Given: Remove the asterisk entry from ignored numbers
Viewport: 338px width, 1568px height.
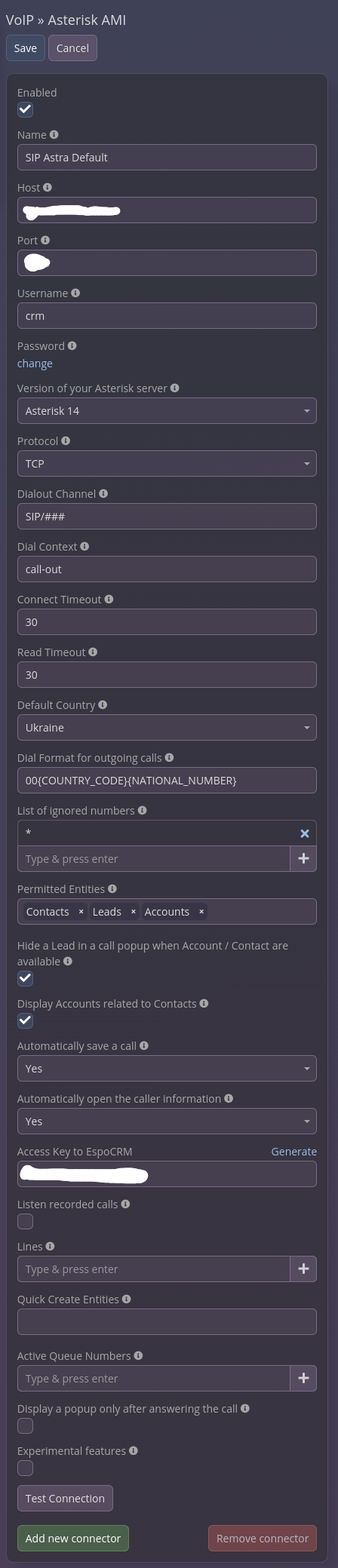Looking at the screenshot, I should pos(305,833).
